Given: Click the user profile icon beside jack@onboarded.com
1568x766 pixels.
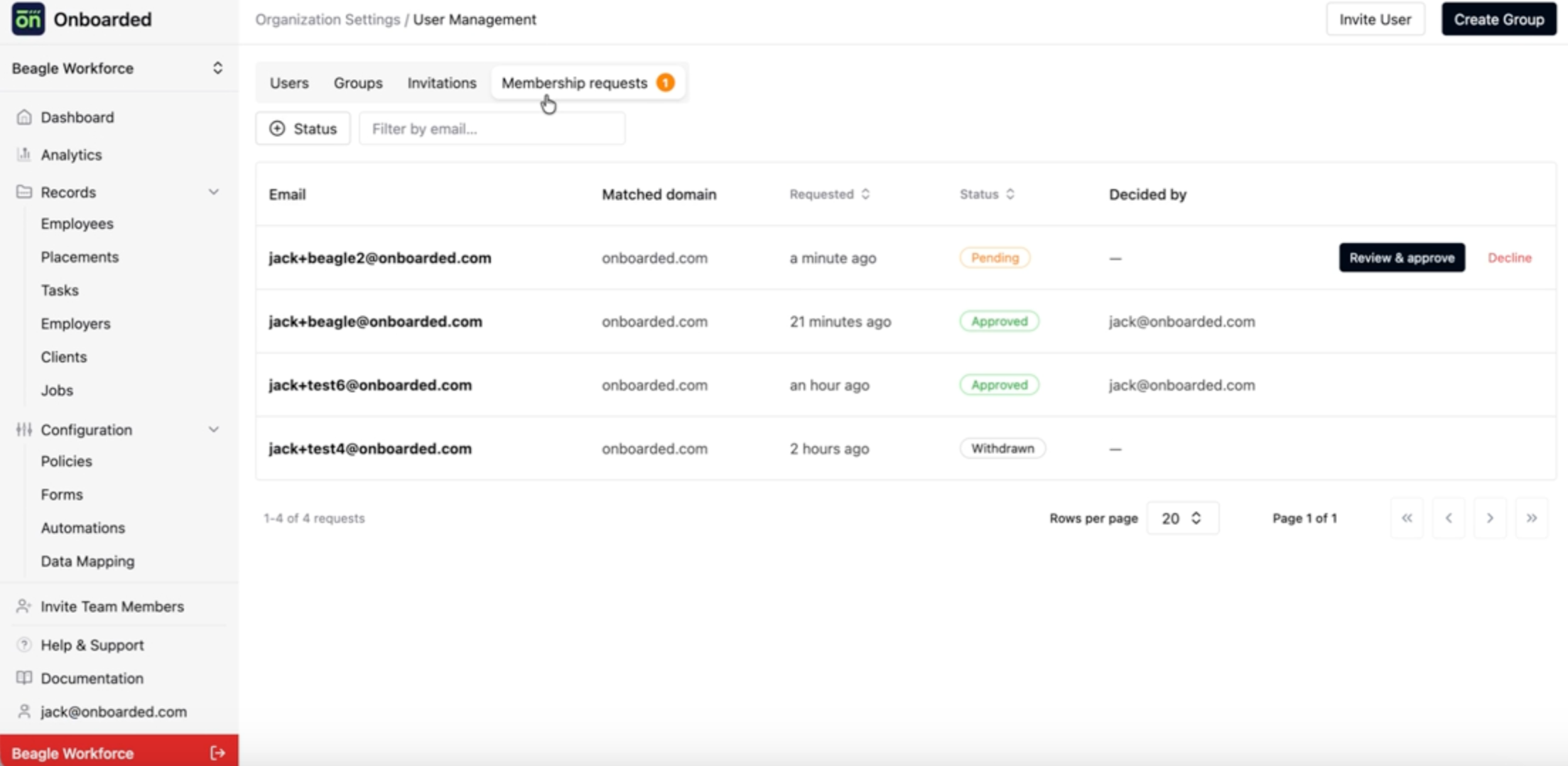Looking at the screenshot, I should (24, 711).
